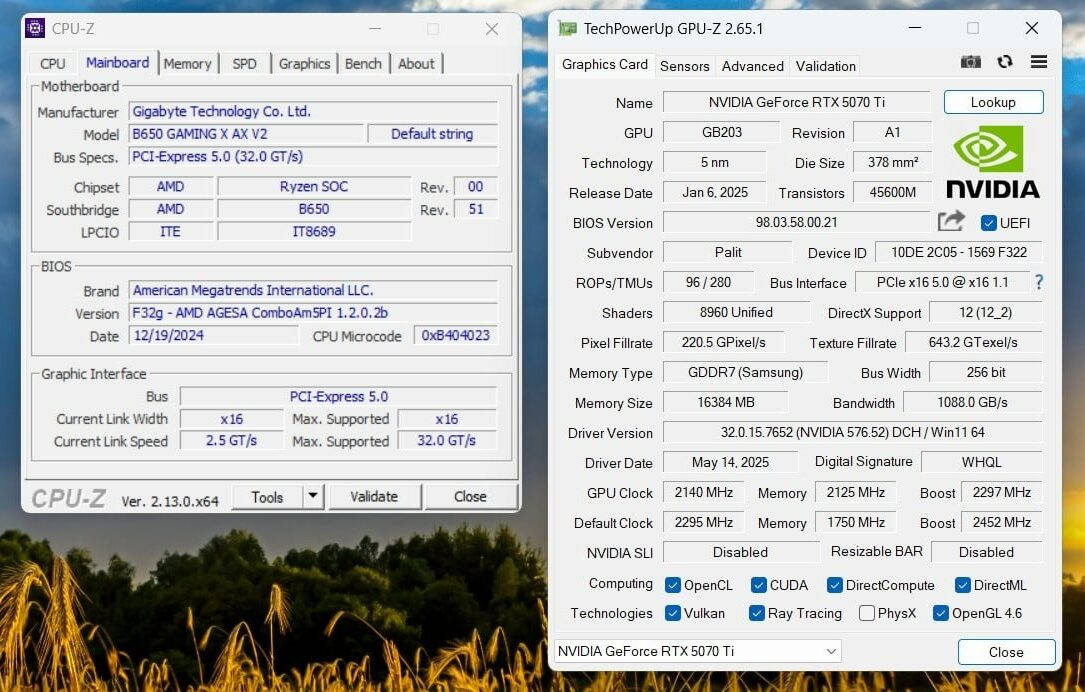
Task: Click the Subvendor Palit field
Action: point(727,252)
